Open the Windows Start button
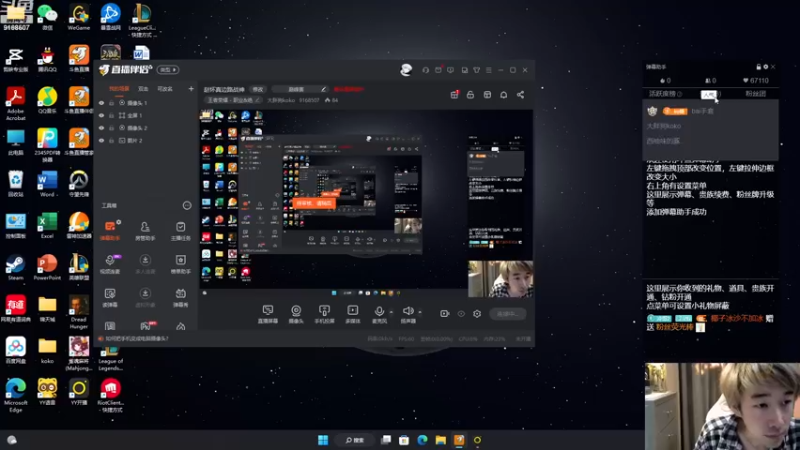800x450 pixels. pyautogui.click(x=323, y=440)
